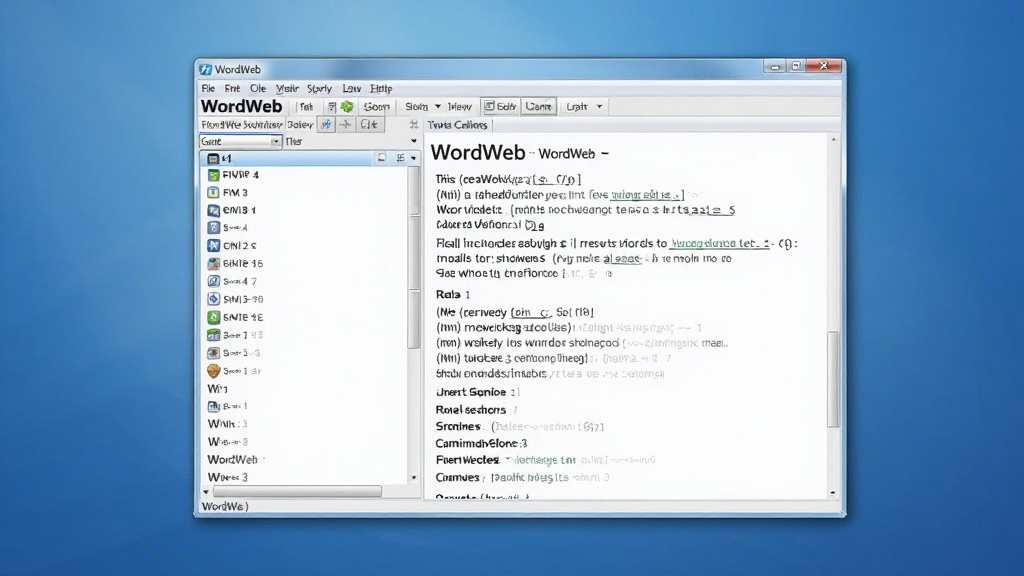This screenshot has width=1024, height=576.
Task: Click the icon of the 'FM 3' row
Action: click(x=214, y=193)
